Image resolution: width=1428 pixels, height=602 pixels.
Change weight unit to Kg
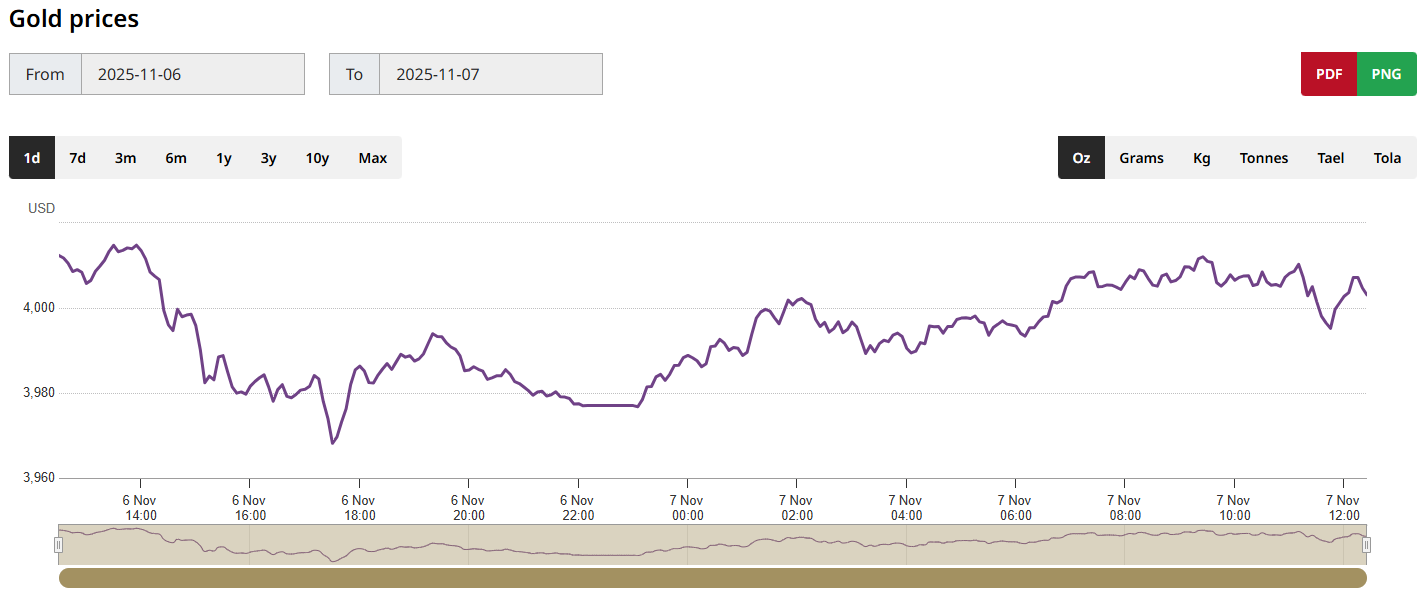1202,158
